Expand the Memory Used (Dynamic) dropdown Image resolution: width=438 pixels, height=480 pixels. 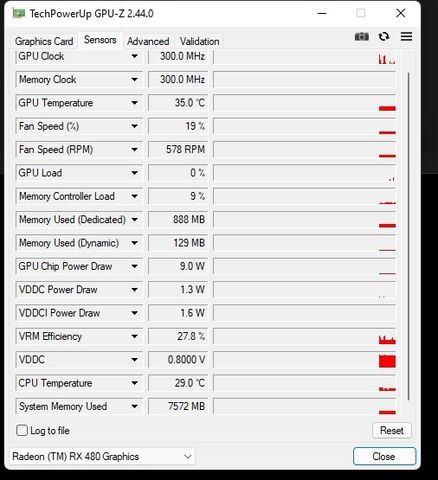(135, 243)
